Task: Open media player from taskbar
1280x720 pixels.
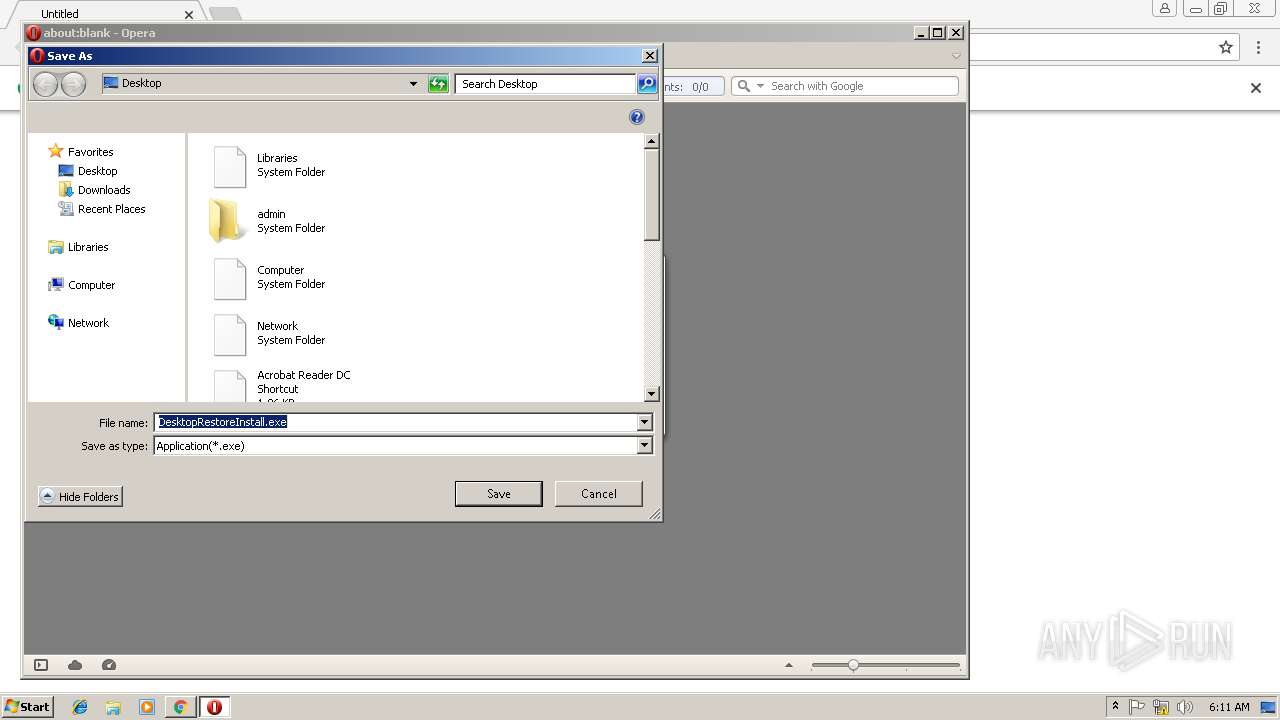Action: pyautogui.click(x=147, y=707)
